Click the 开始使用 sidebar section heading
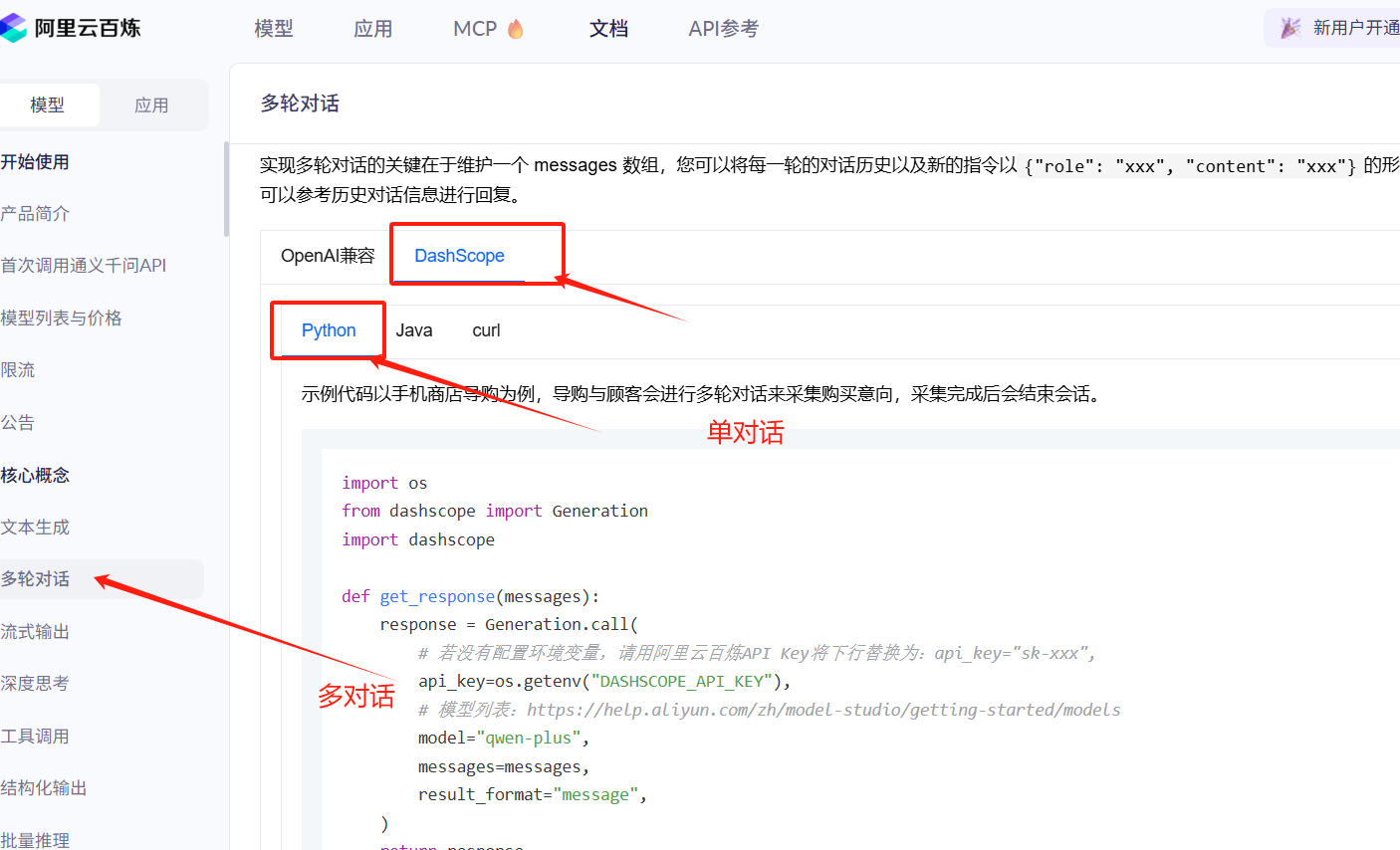Screen dimensions: 1400x850 pyautogui.click(x=35, y=161)
